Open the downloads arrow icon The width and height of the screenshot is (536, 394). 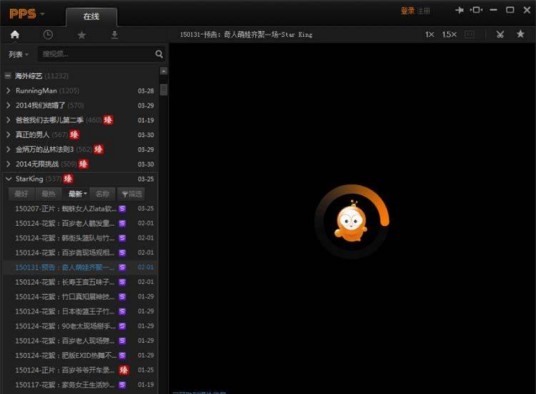[115, 35]
